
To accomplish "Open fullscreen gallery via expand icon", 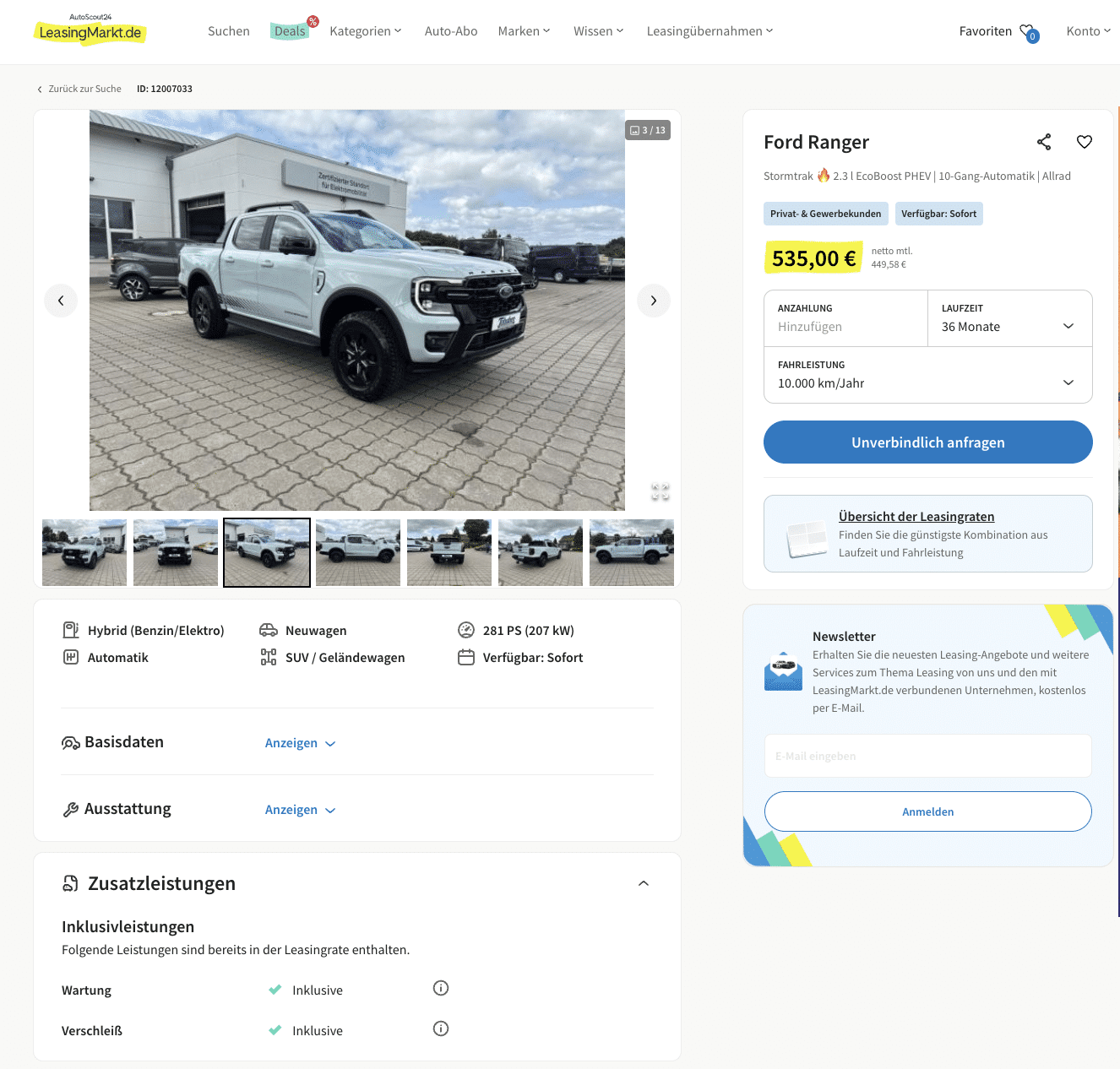I will pyautogui.click(x=661, y=491).
